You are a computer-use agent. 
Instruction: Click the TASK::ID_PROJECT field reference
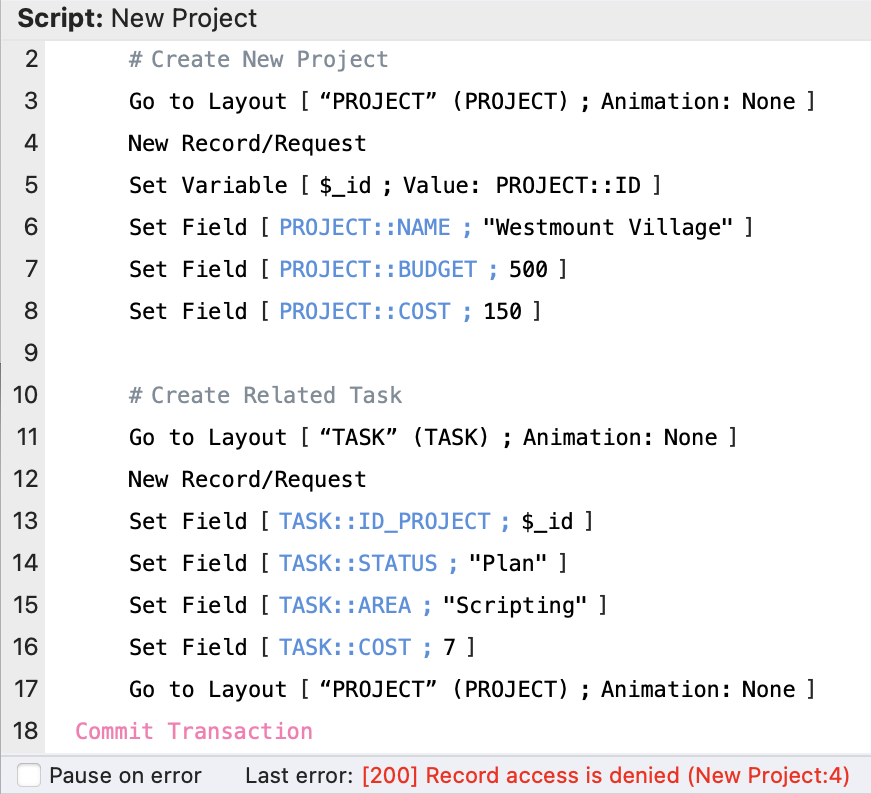(384, 521)
